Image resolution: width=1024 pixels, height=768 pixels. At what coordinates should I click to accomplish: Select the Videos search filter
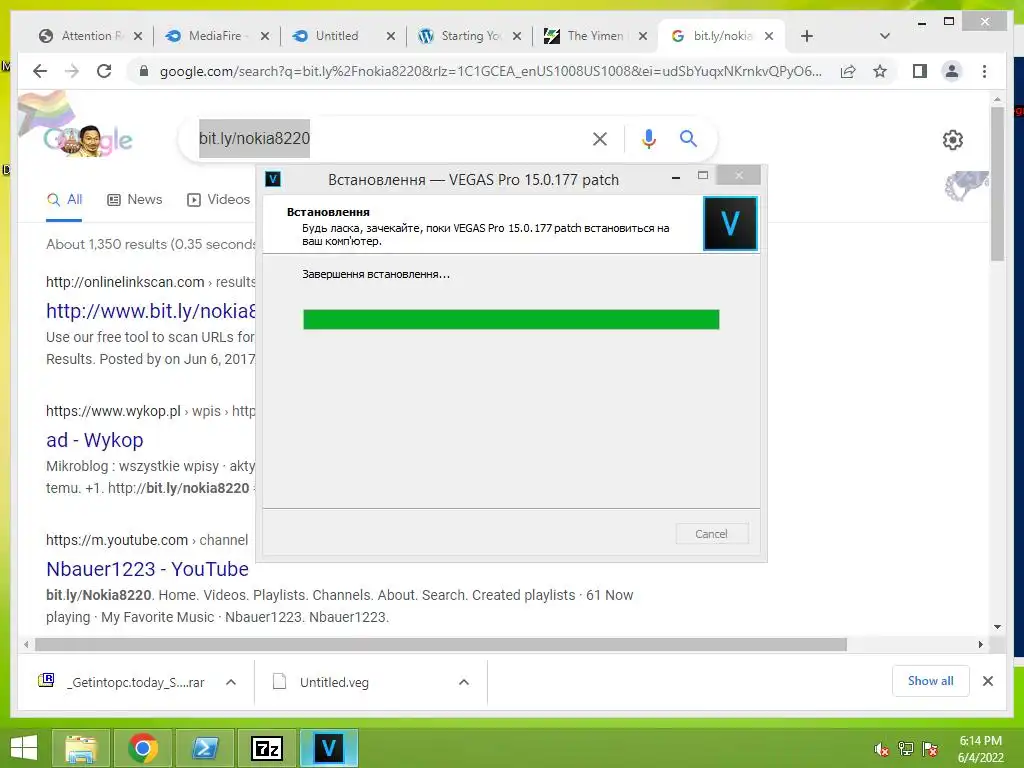219,199
